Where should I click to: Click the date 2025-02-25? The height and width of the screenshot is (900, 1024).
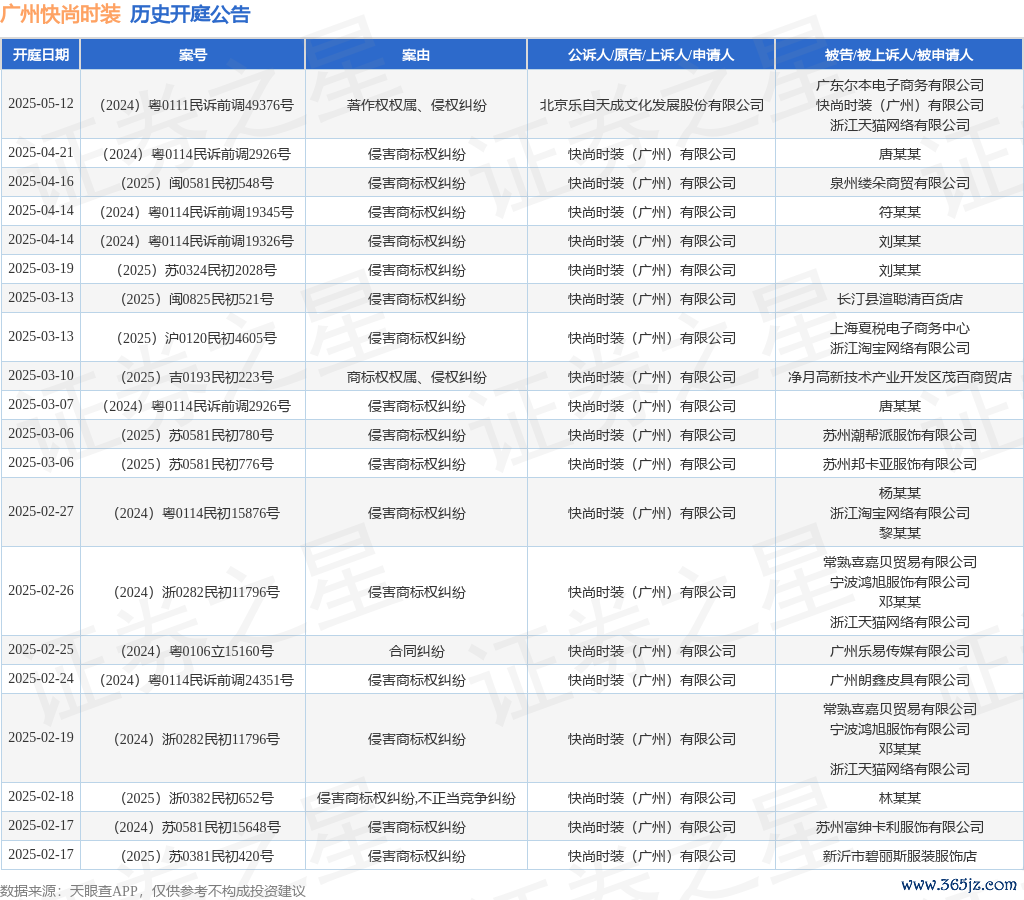(40, 649)
